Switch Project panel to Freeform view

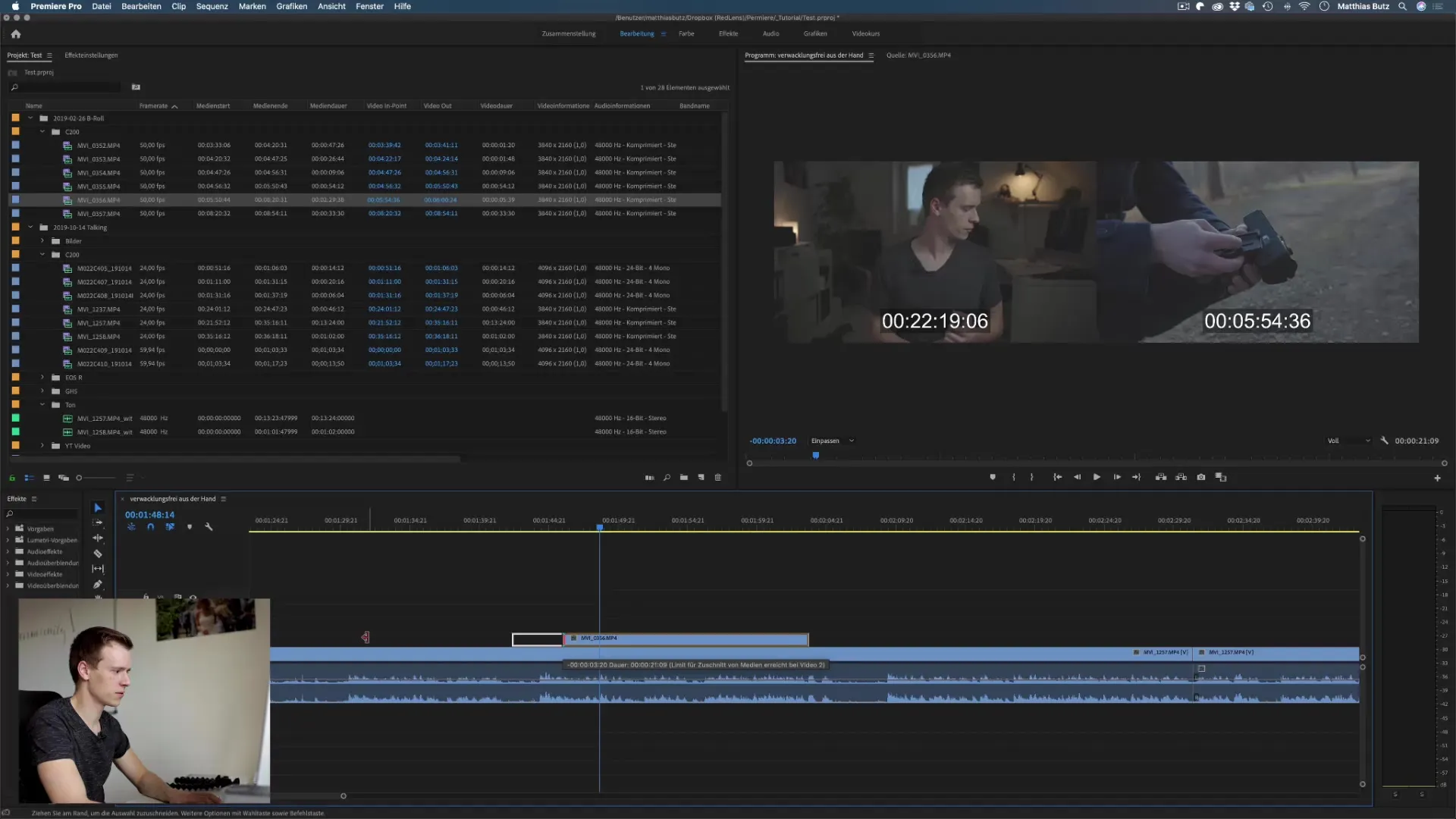64,478
